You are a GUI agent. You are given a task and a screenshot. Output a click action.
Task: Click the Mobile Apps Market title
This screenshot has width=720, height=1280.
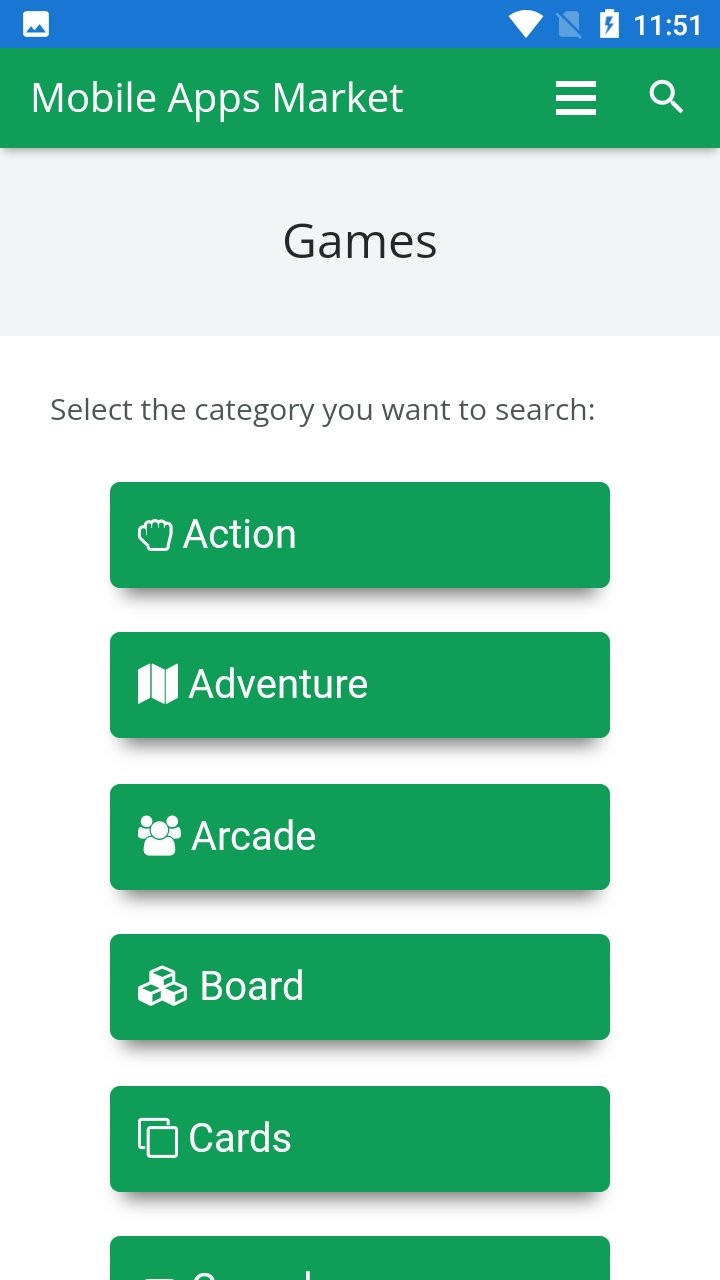(217, 98)
